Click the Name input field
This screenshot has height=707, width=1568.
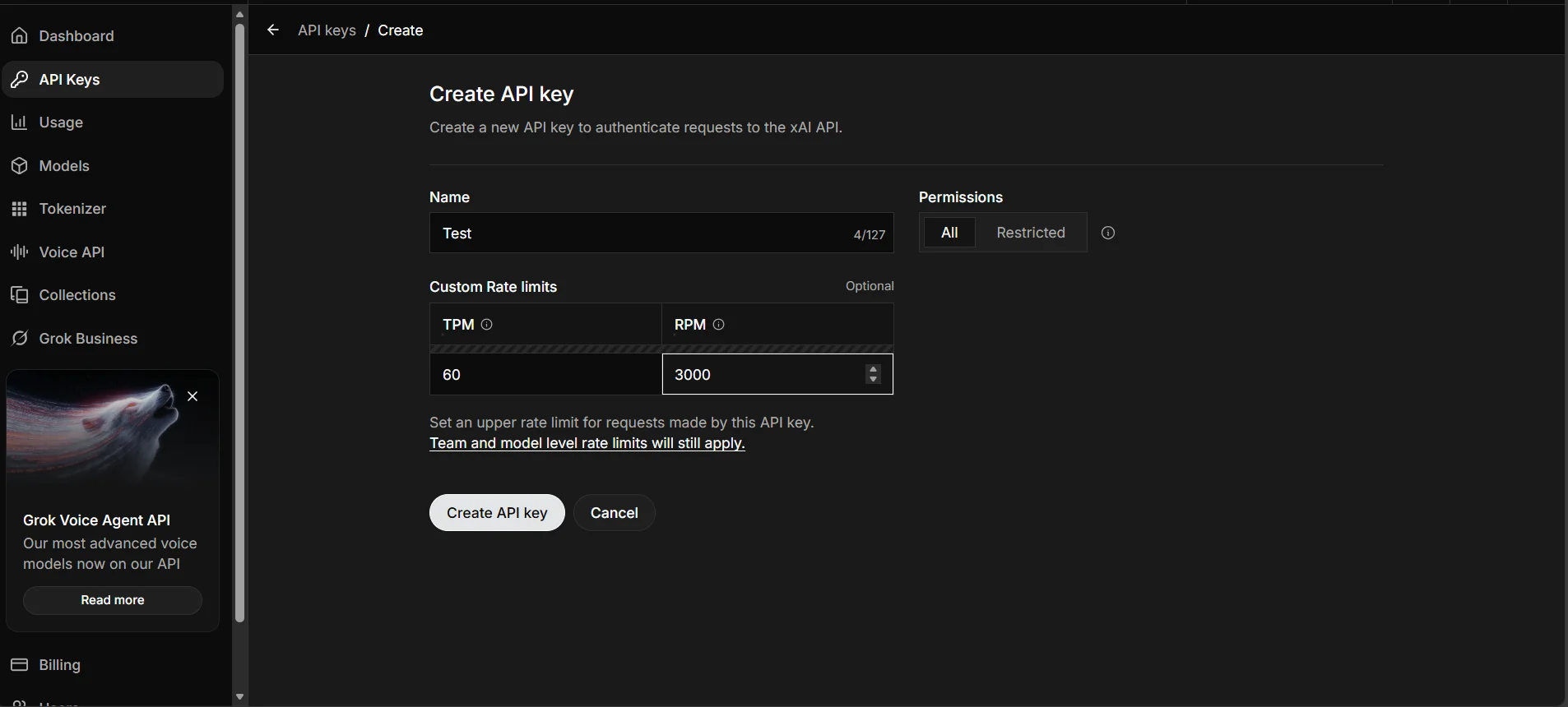642,233
